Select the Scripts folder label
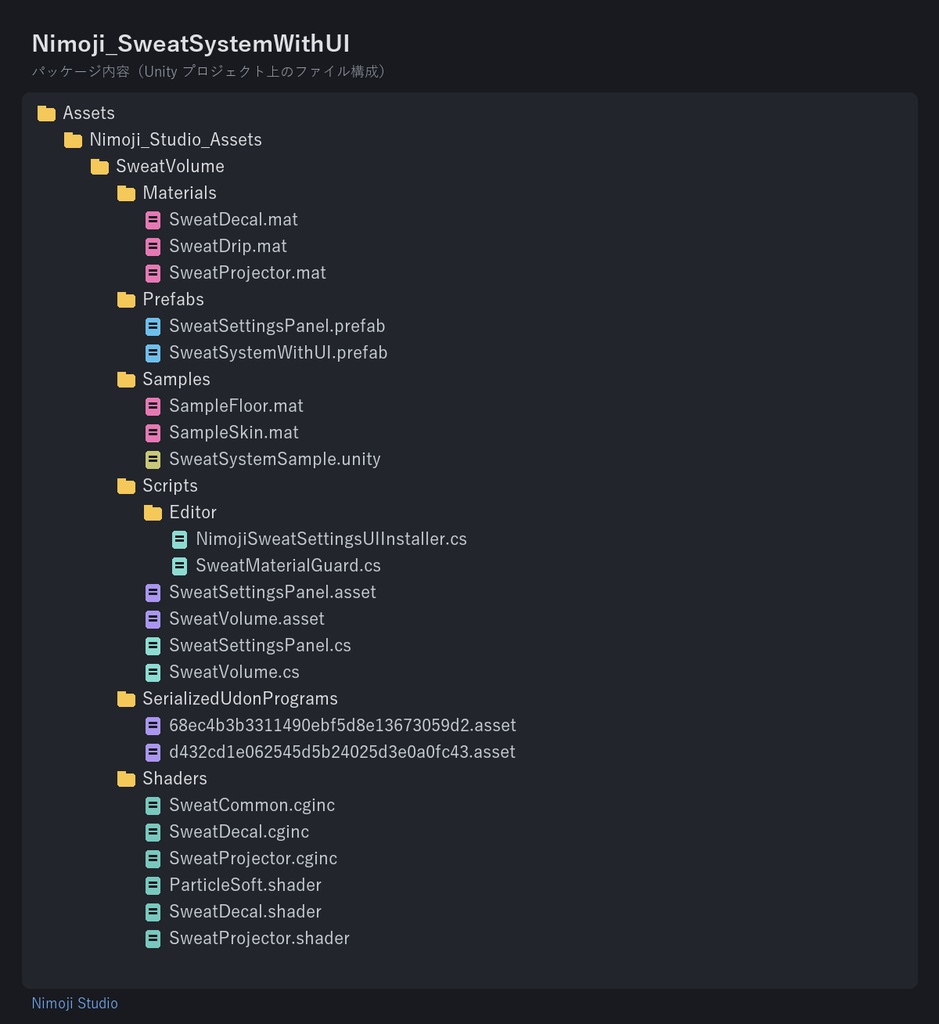Image resolution: width=939 pixels, height=1024 pixels. click(x=170, y=486)
